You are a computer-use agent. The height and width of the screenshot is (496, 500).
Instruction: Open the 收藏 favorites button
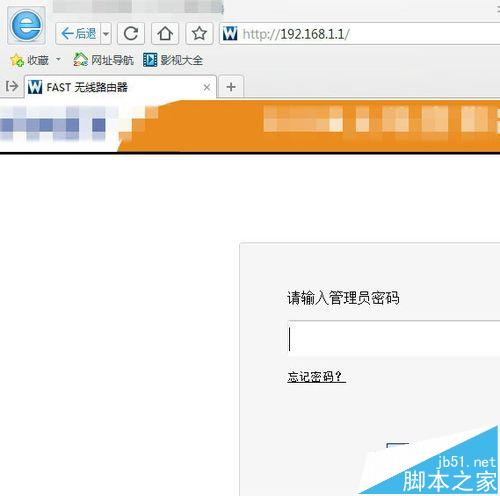tap(30, 60)
